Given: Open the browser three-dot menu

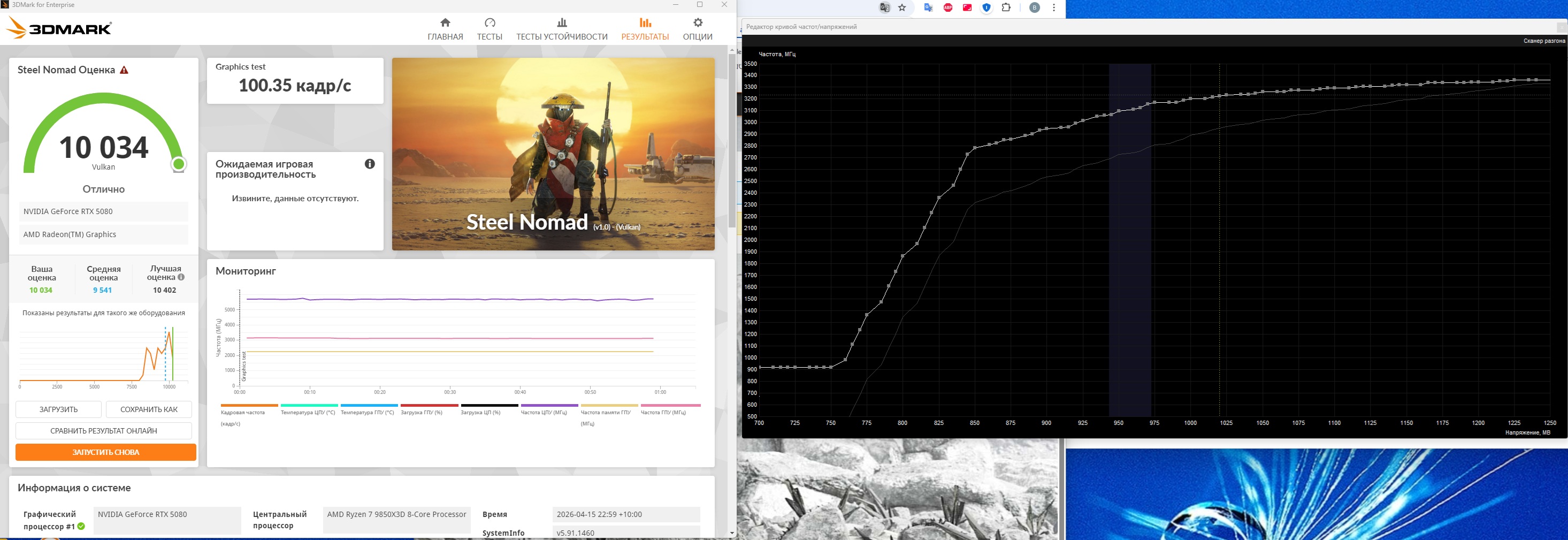Looking at the screenshot, I should pyautogui.click(x=1054, y=8).
